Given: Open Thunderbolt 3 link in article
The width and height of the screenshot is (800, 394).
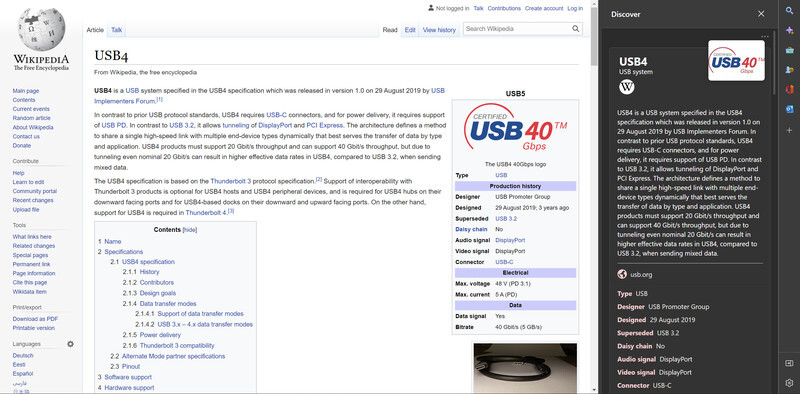Looking at the screenshot, I should pyautogui.click(x=231, y=181).
